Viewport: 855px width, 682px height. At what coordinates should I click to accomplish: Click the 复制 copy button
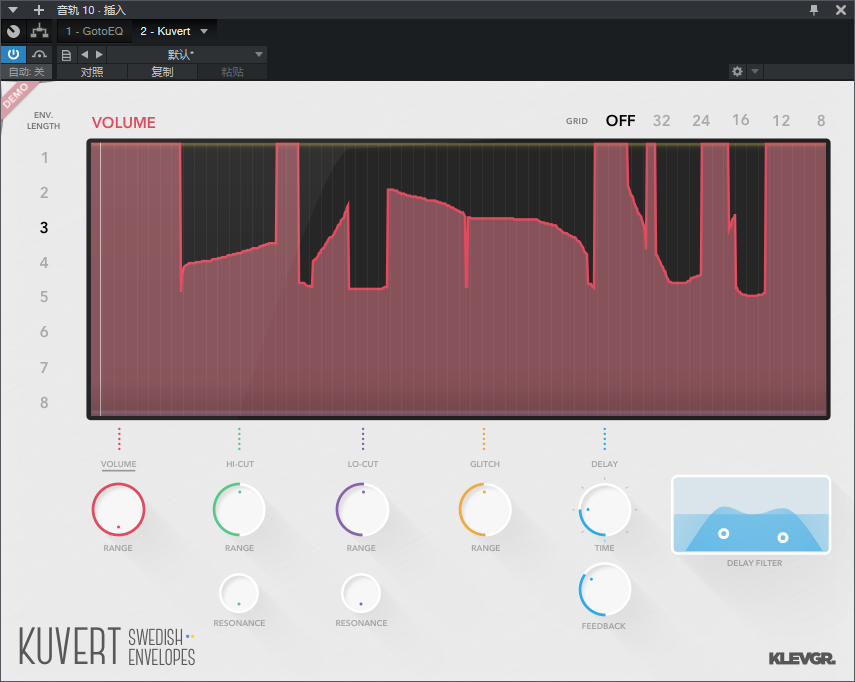click(x=162, y=71)
